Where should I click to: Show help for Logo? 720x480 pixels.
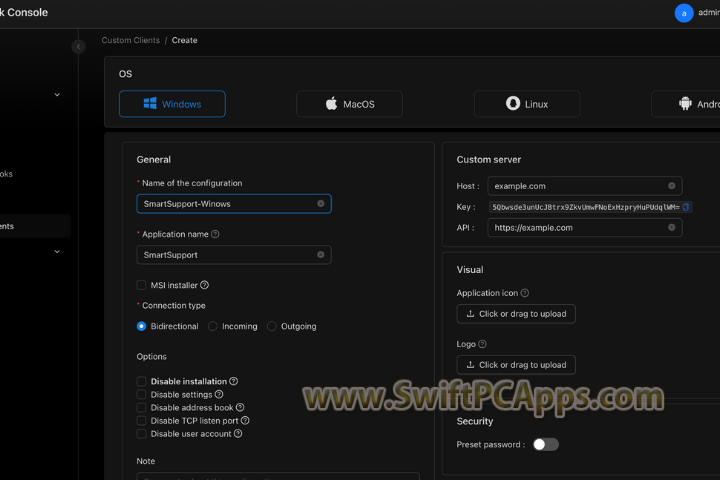pyautogui.click(x=482, y=344)
